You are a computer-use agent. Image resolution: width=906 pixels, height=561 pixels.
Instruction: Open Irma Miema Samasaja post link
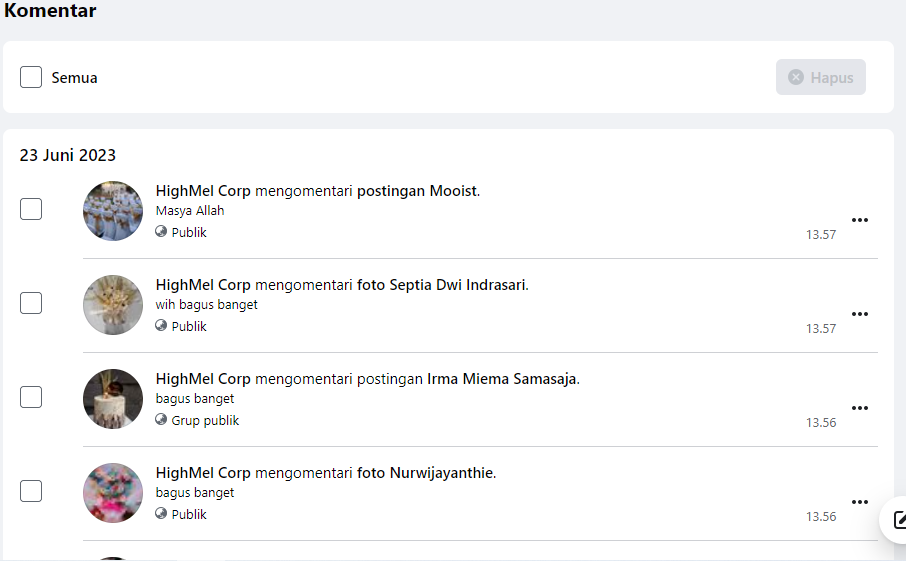tap(503, 379)
